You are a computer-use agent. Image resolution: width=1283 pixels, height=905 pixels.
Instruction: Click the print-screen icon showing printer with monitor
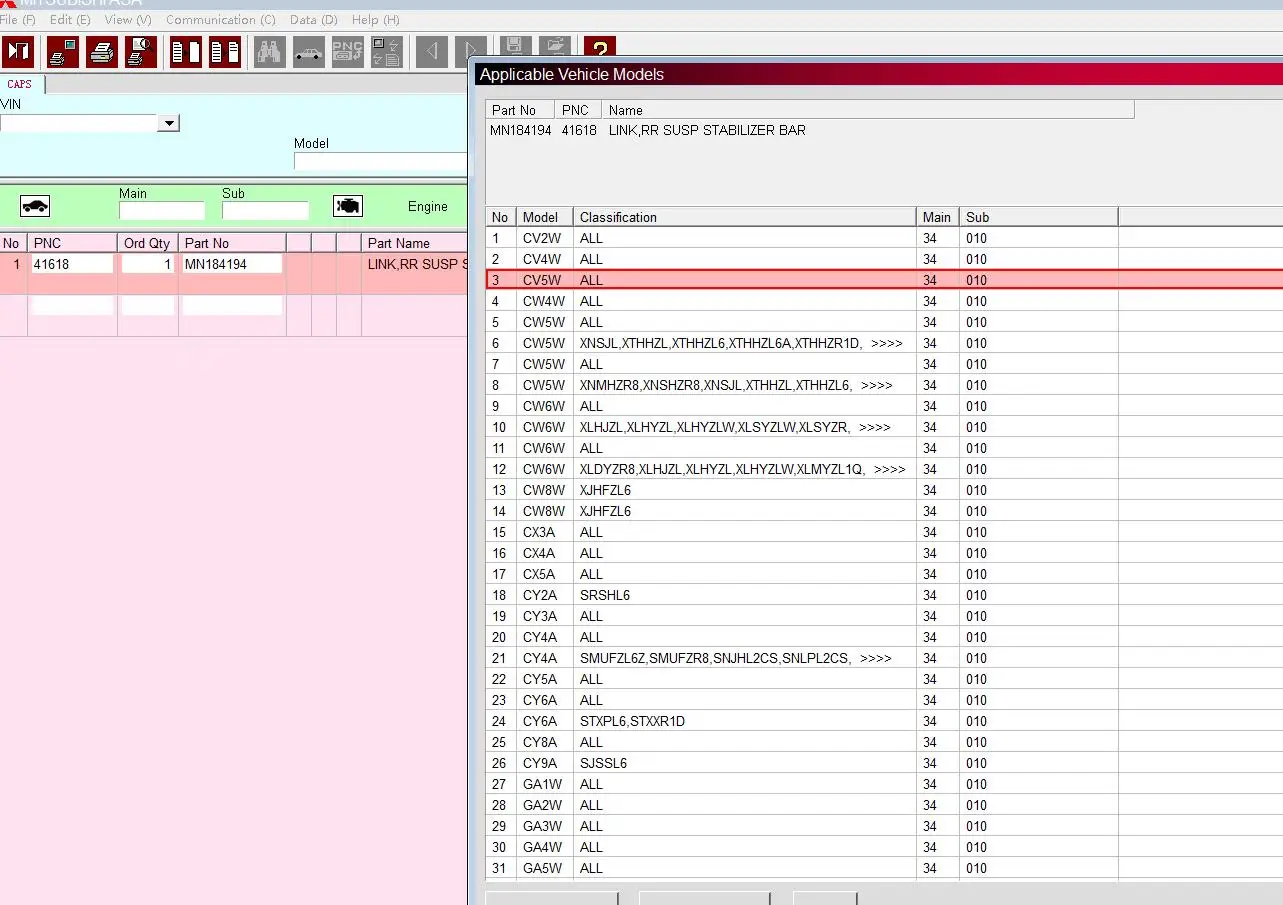click(63, 51)
